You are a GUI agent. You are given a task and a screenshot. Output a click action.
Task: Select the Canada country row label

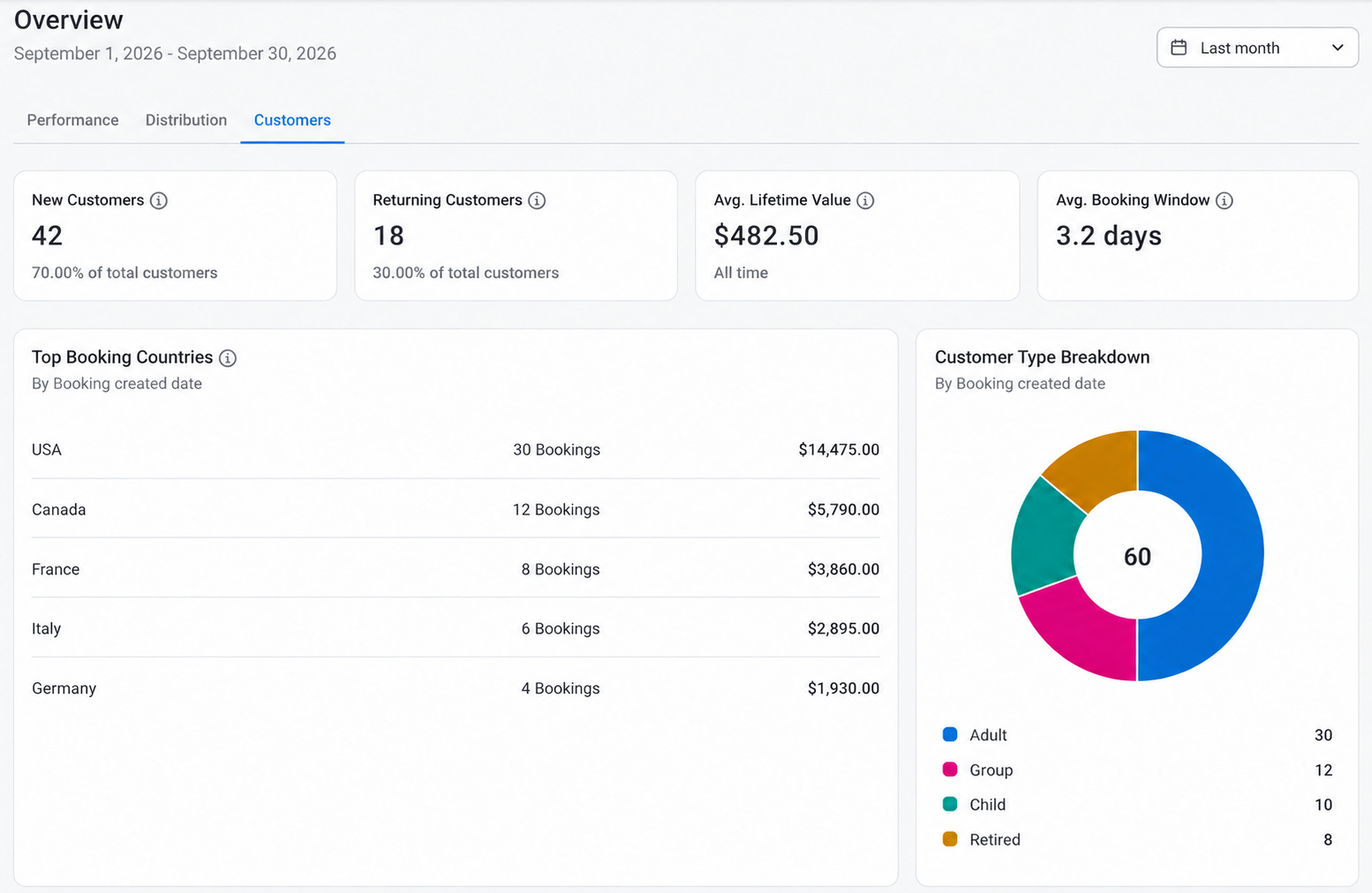[59, 510]
